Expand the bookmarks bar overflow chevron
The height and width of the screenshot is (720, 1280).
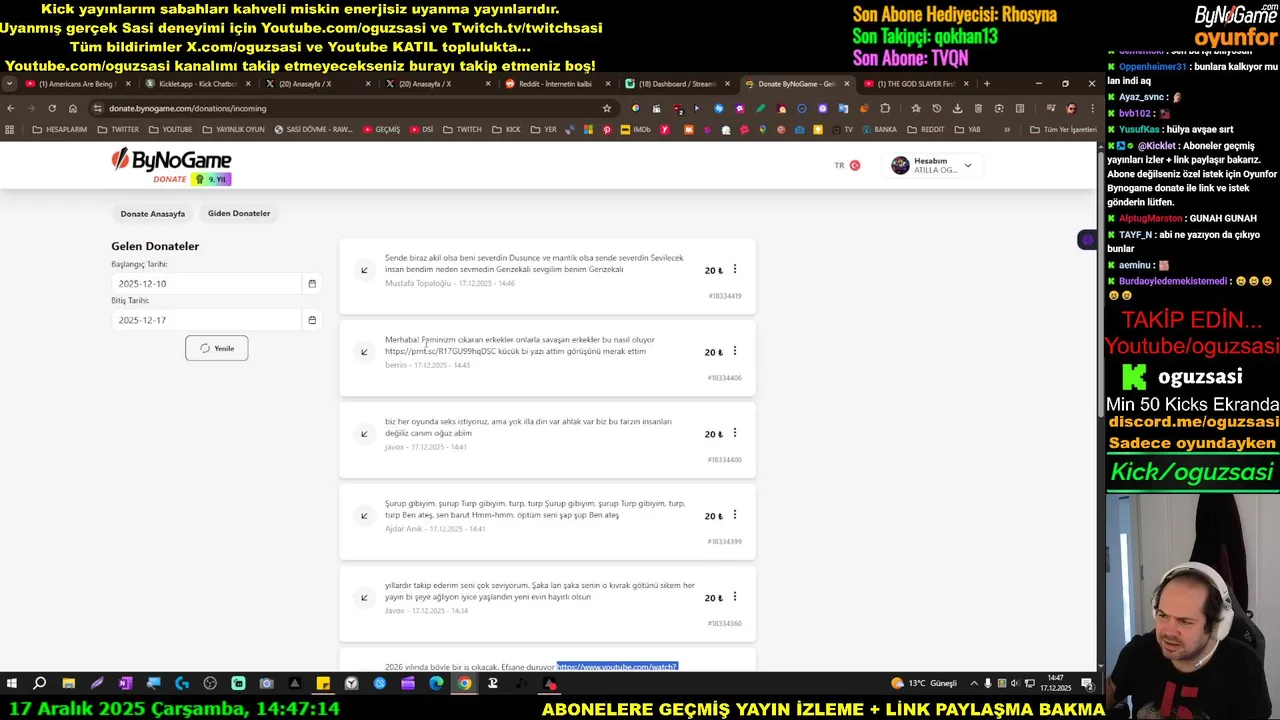click(1007, 129)
